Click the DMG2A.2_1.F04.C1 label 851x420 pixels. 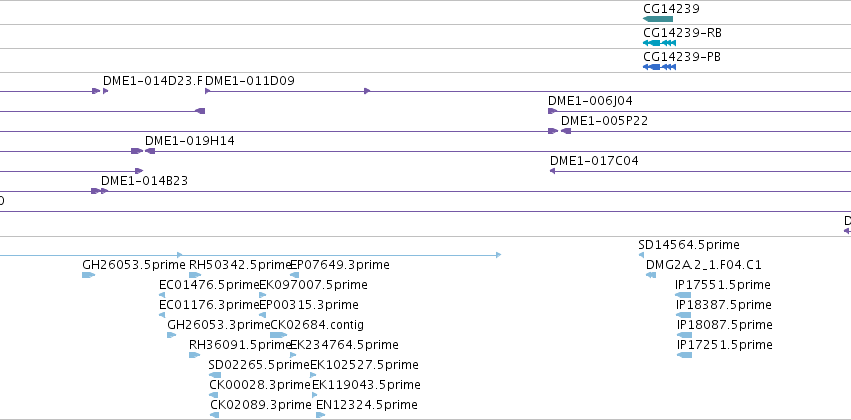click(704, 265)
